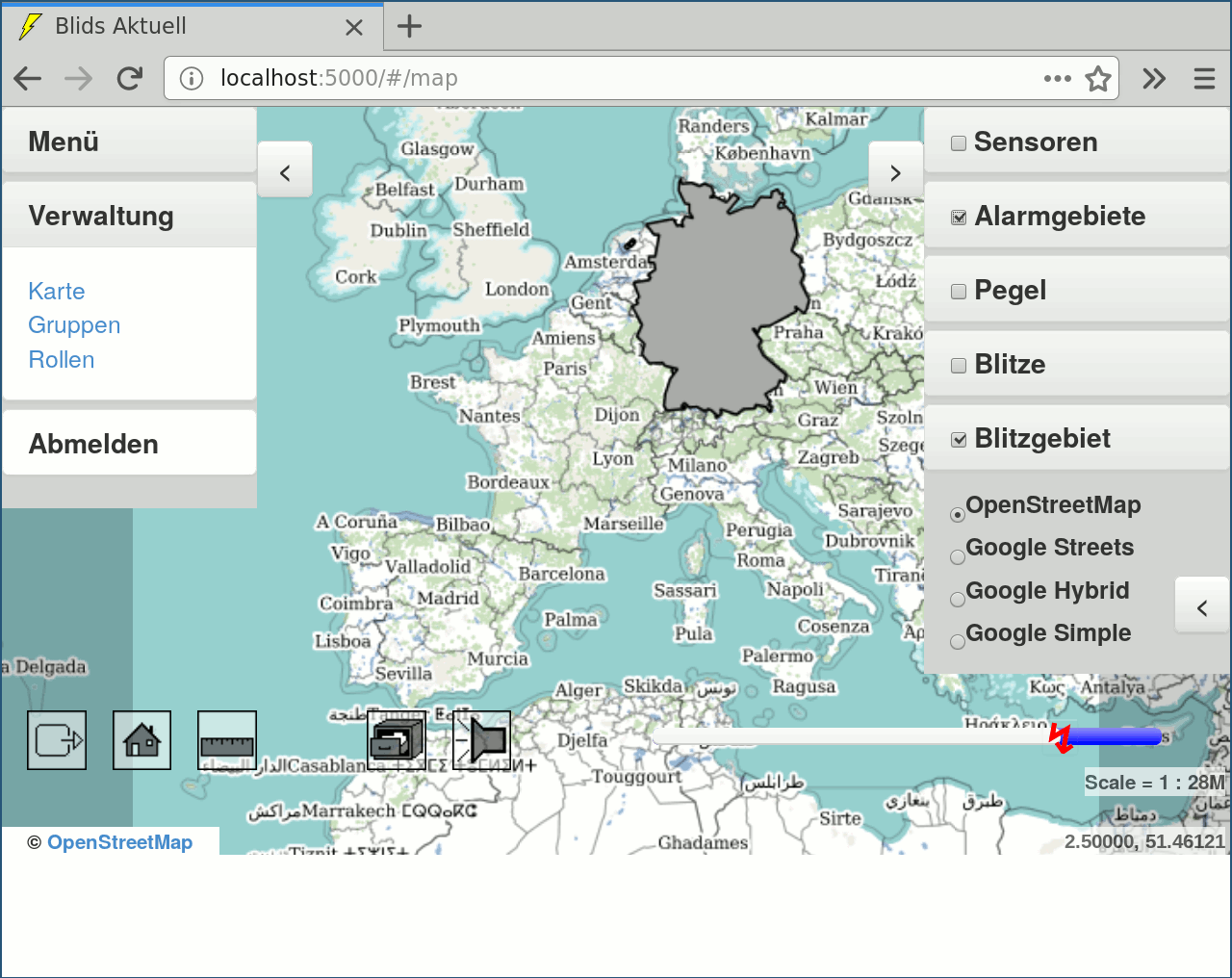1232x978 pixels.
Task: Select the ruler measurement tool
Action: click(x=227, y=740)
